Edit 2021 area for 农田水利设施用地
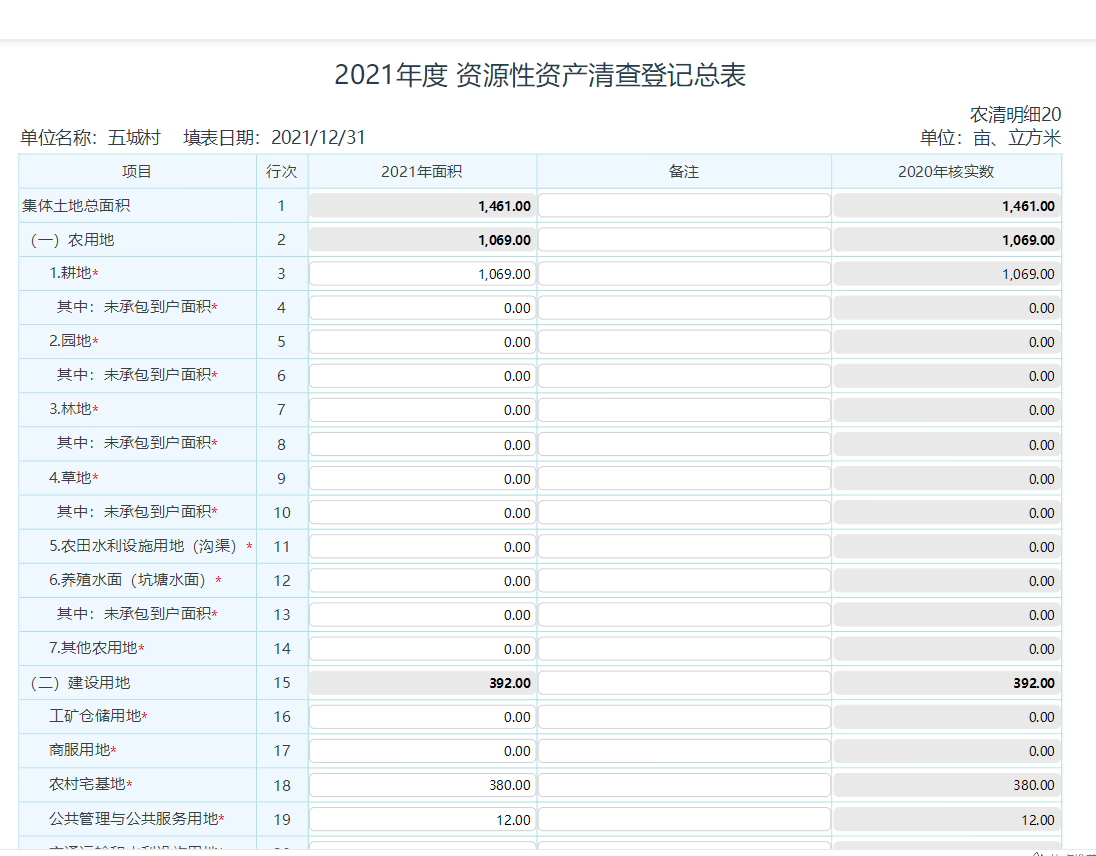Viewport: 1096px width, 856px height. [x=422, y=546]
